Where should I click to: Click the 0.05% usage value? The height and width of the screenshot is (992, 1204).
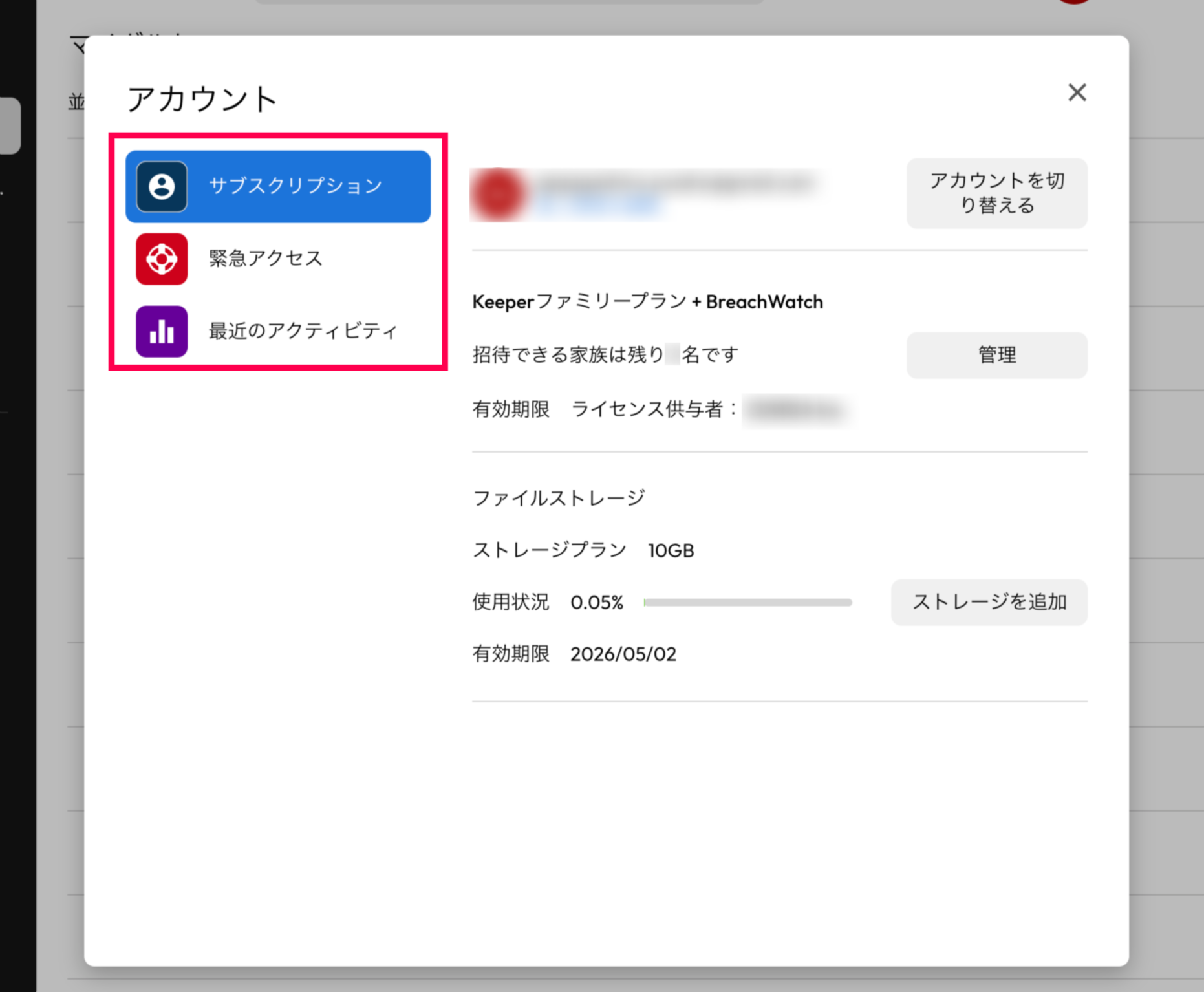(596, 603)
